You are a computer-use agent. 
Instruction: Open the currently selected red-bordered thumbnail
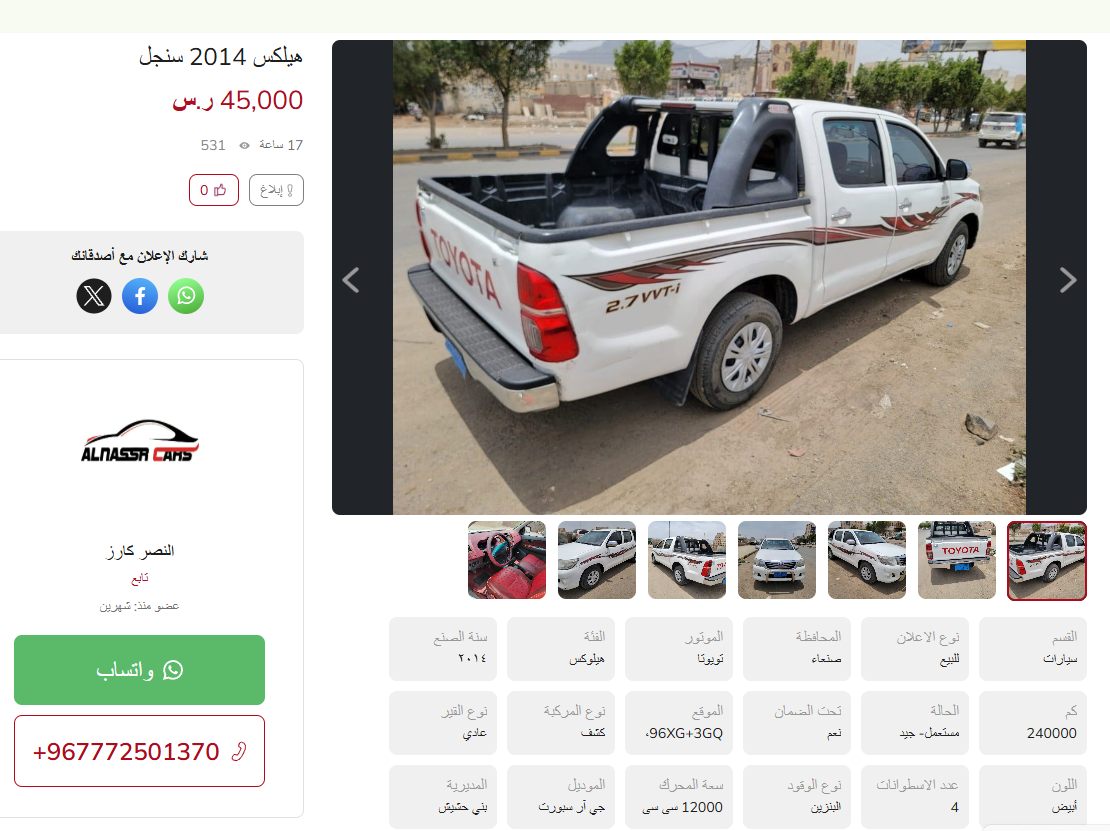1047,561
